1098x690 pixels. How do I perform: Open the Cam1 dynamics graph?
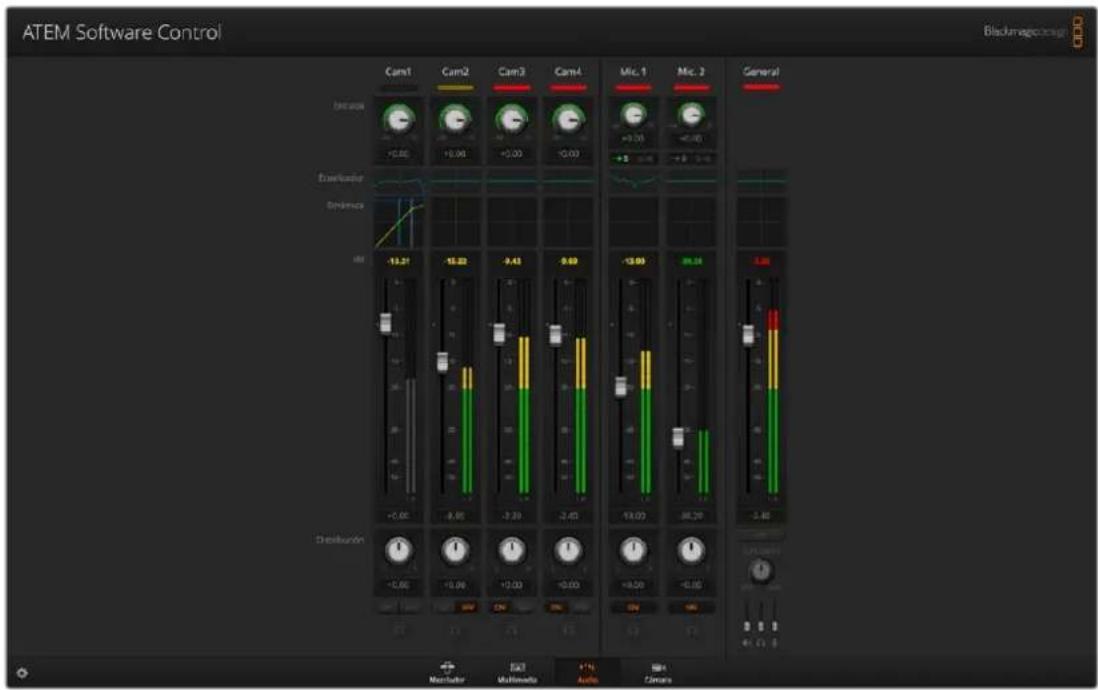(398, 223)
